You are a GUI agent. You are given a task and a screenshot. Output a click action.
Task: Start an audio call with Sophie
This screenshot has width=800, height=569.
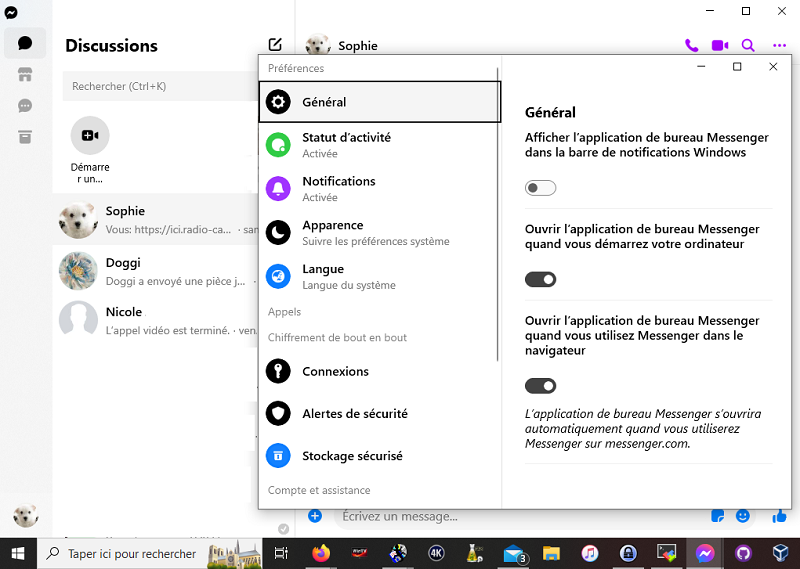[x=691, y=45]
